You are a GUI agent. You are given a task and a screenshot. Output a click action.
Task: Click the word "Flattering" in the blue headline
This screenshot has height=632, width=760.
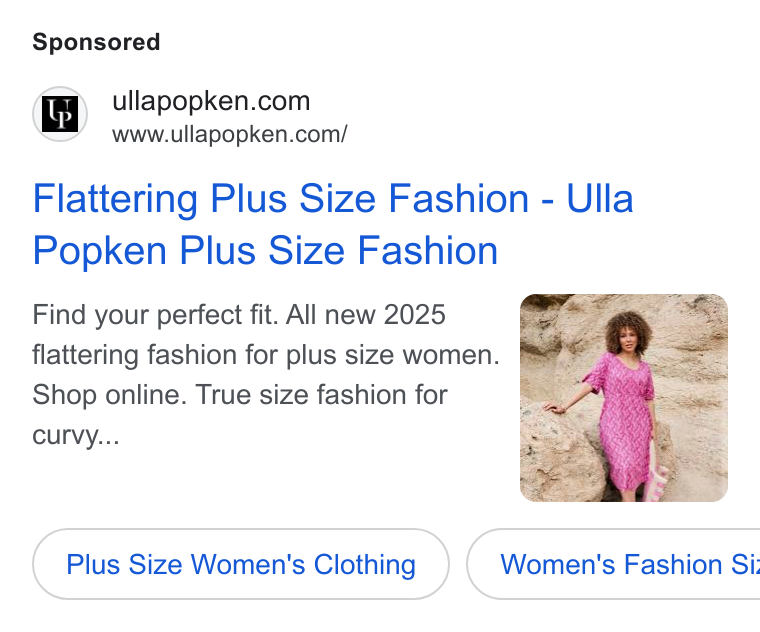click(115, 199)
